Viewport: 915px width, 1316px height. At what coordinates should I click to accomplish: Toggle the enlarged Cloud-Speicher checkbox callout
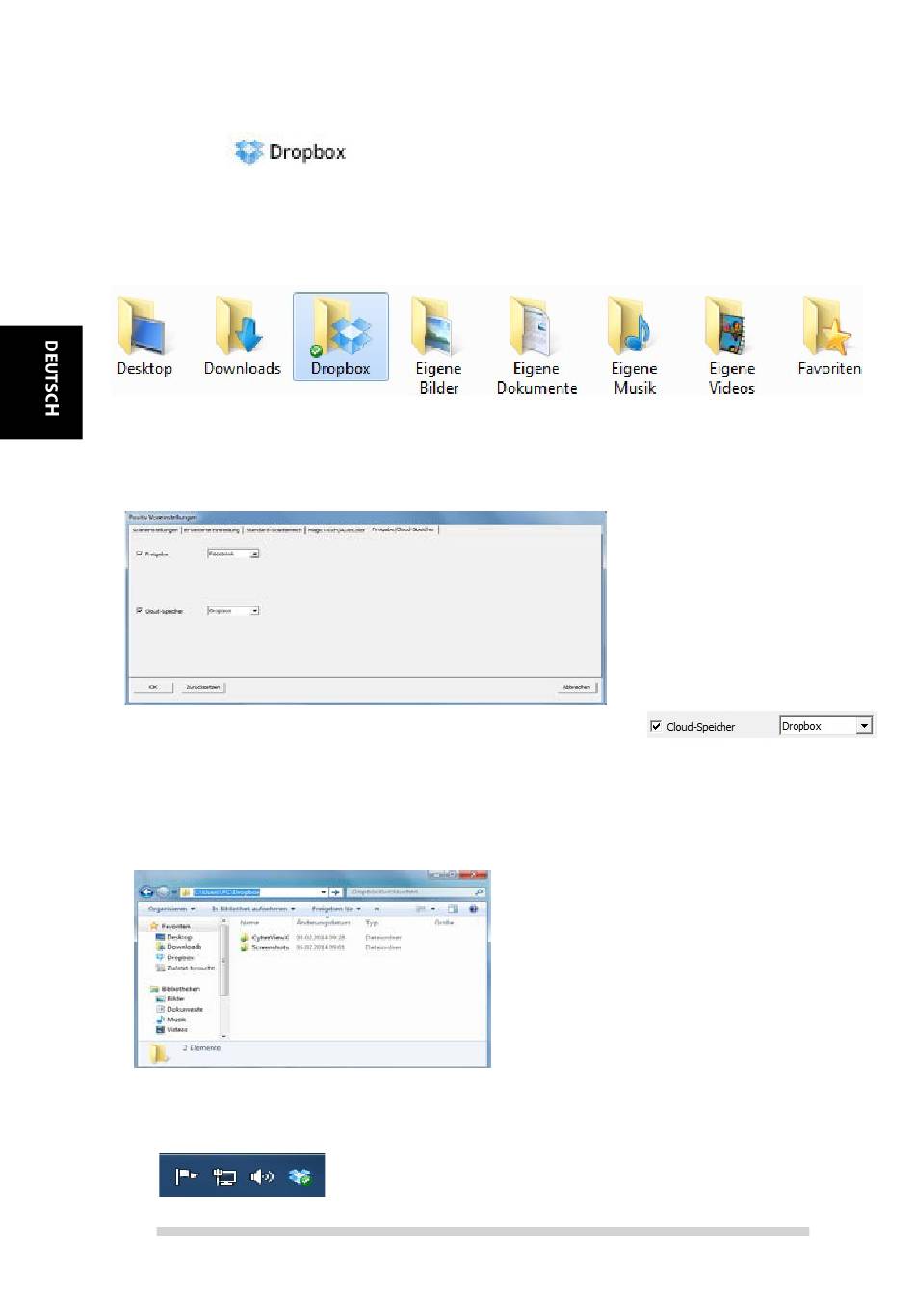656,726
